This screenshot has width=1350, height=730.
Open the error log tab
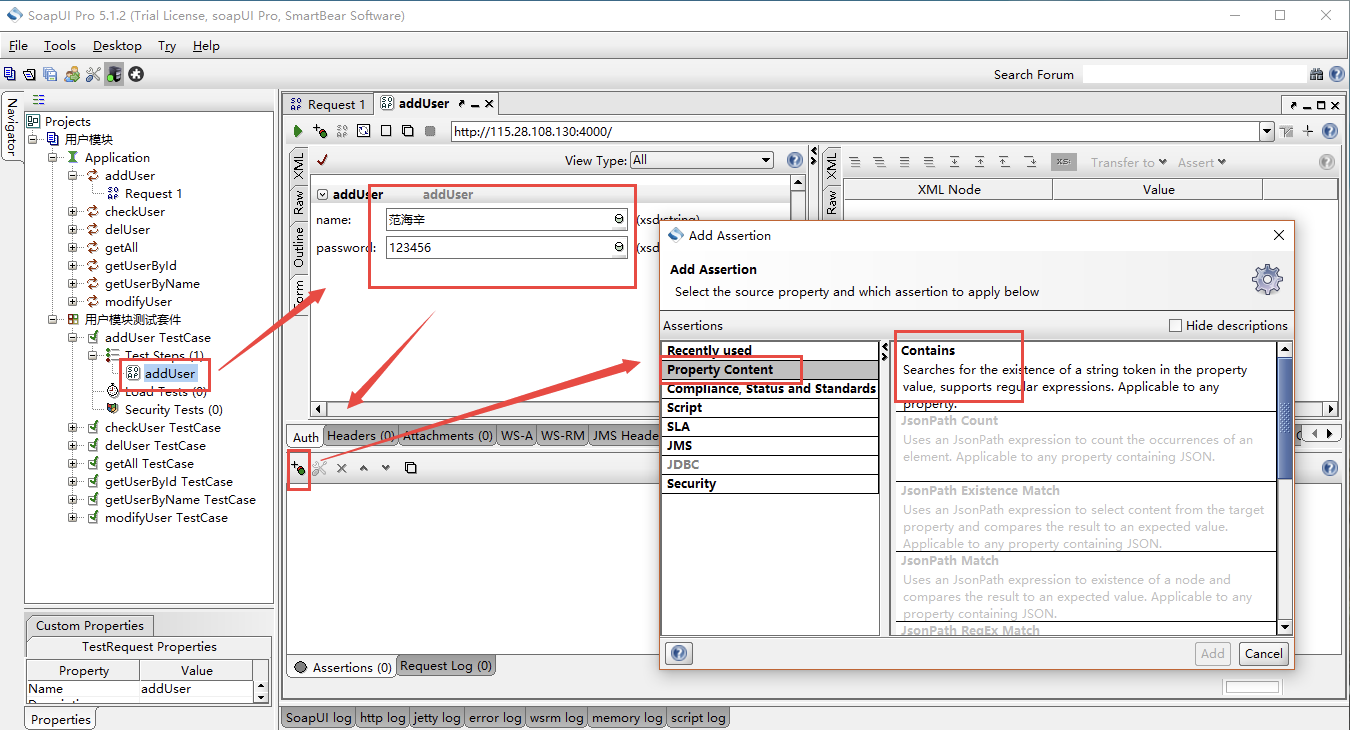[x=495, y=718]
